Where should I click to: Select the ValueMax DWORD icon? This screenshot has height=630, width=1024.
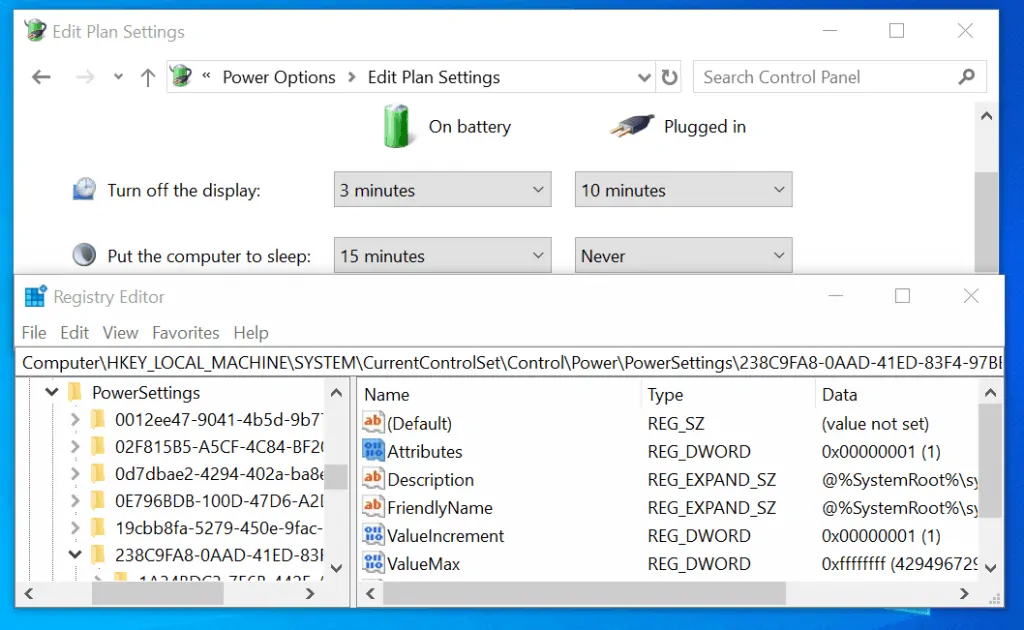coord(373,563)
